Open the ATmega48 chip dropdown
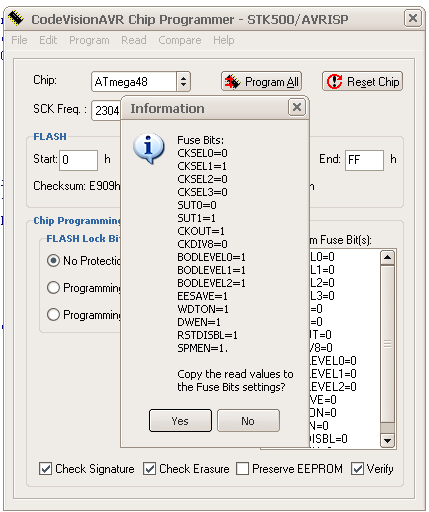 tap(183, 81)
